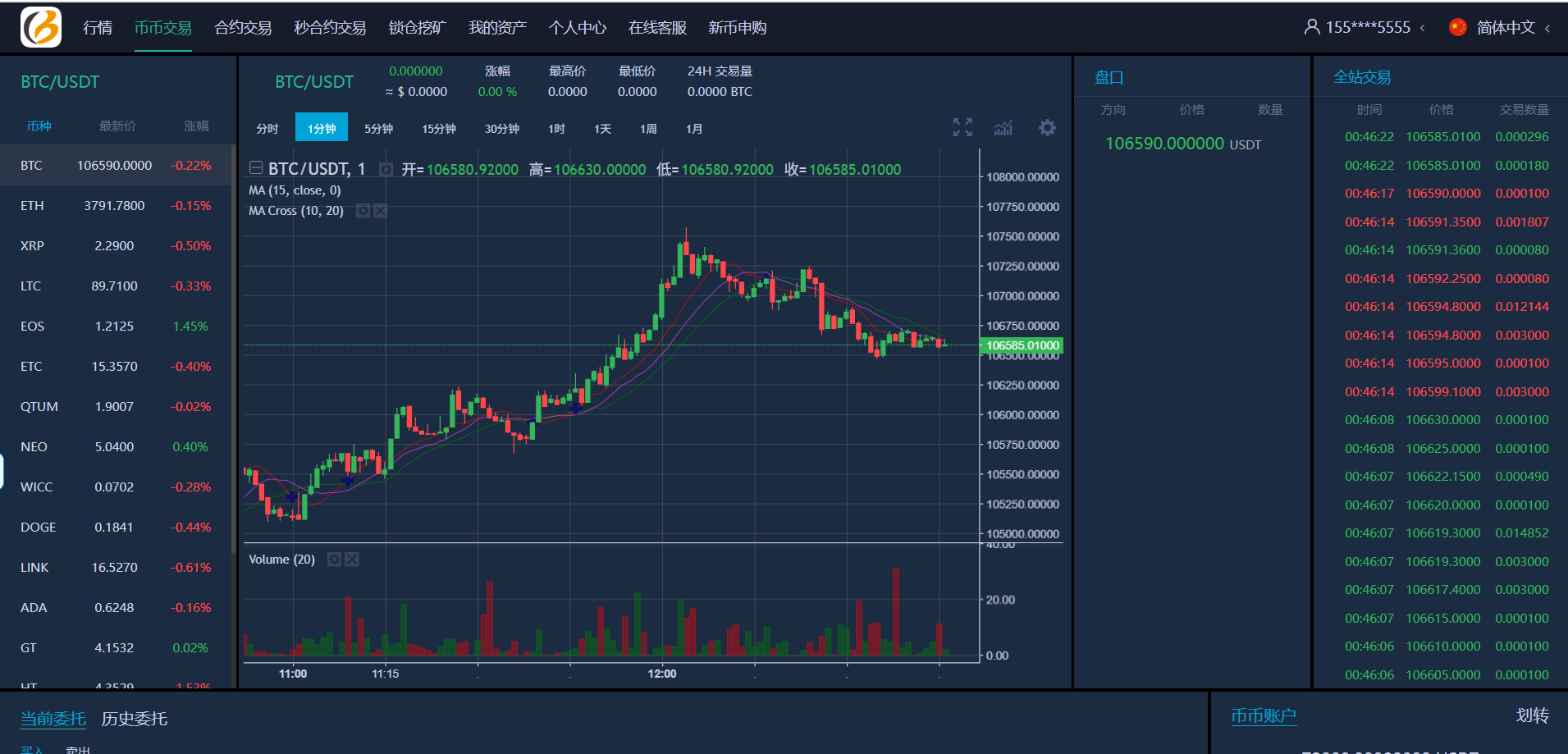The width and height of the screenshot is (1568, 754).
Task: Expand the 155****5555 account dropdown
Action: coord(1422,28)
